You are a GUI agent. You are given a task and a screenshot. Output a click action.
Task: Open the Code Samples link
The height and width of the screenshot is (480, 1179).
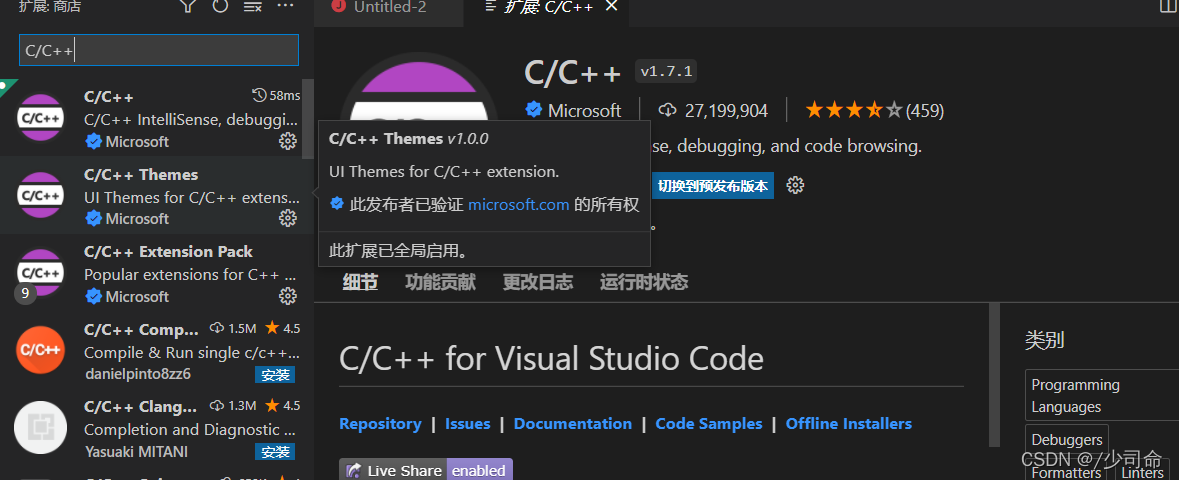click(x=709, y=424)
